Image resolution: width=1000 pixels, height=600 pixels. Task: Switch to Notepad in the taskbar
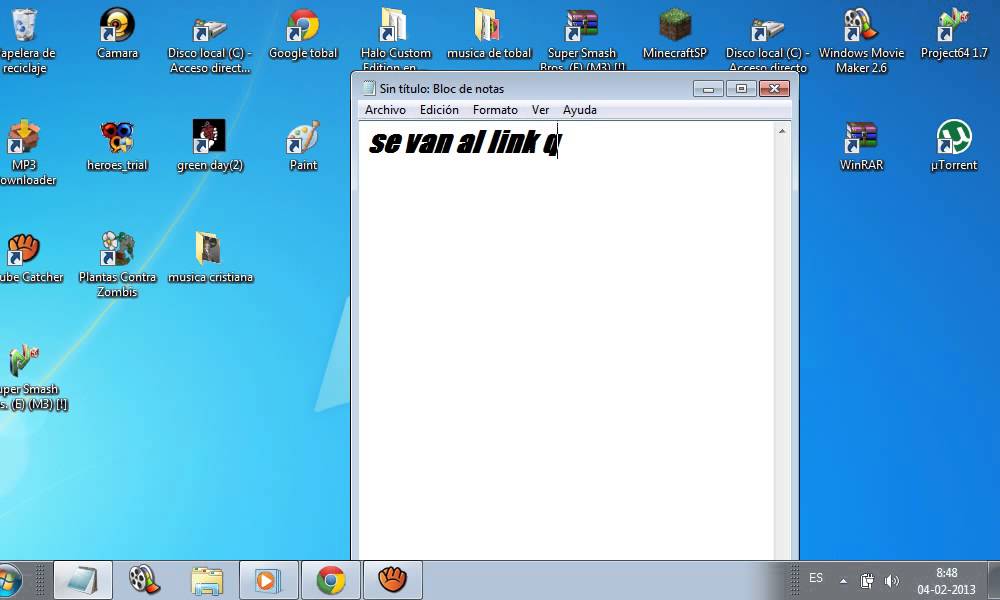83,580
